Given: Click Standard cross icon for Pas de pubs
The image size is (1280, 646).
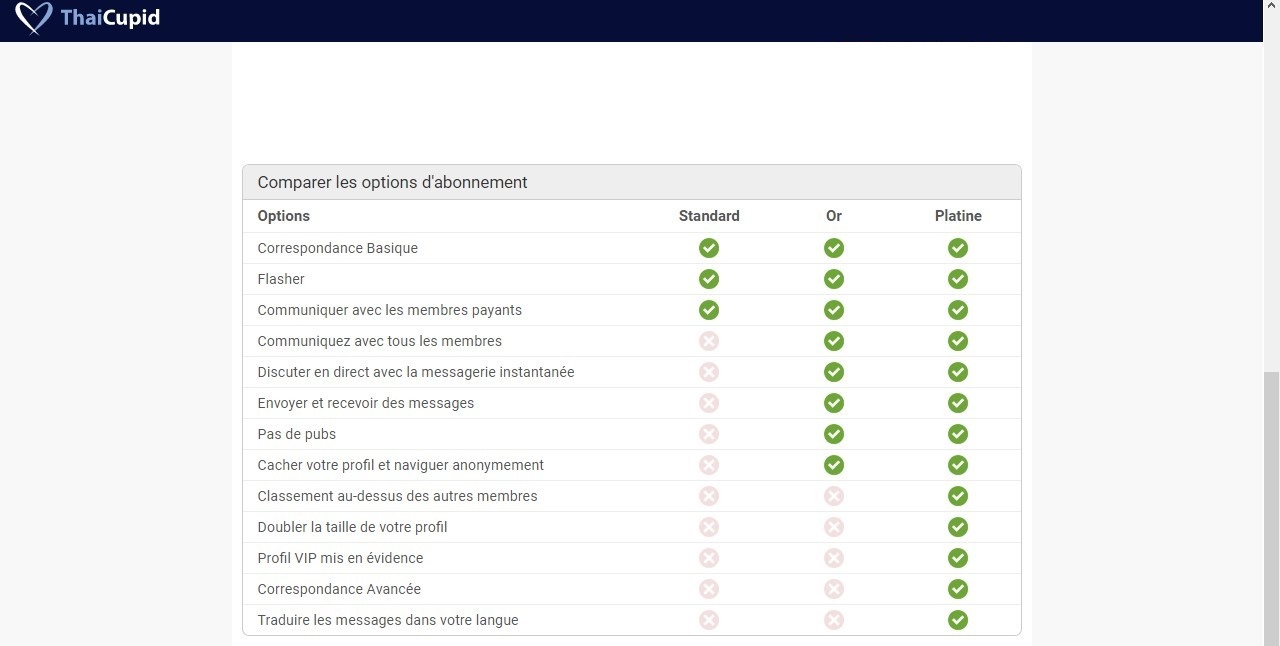Looking at the screenshot, I should (x=709, y=434).
